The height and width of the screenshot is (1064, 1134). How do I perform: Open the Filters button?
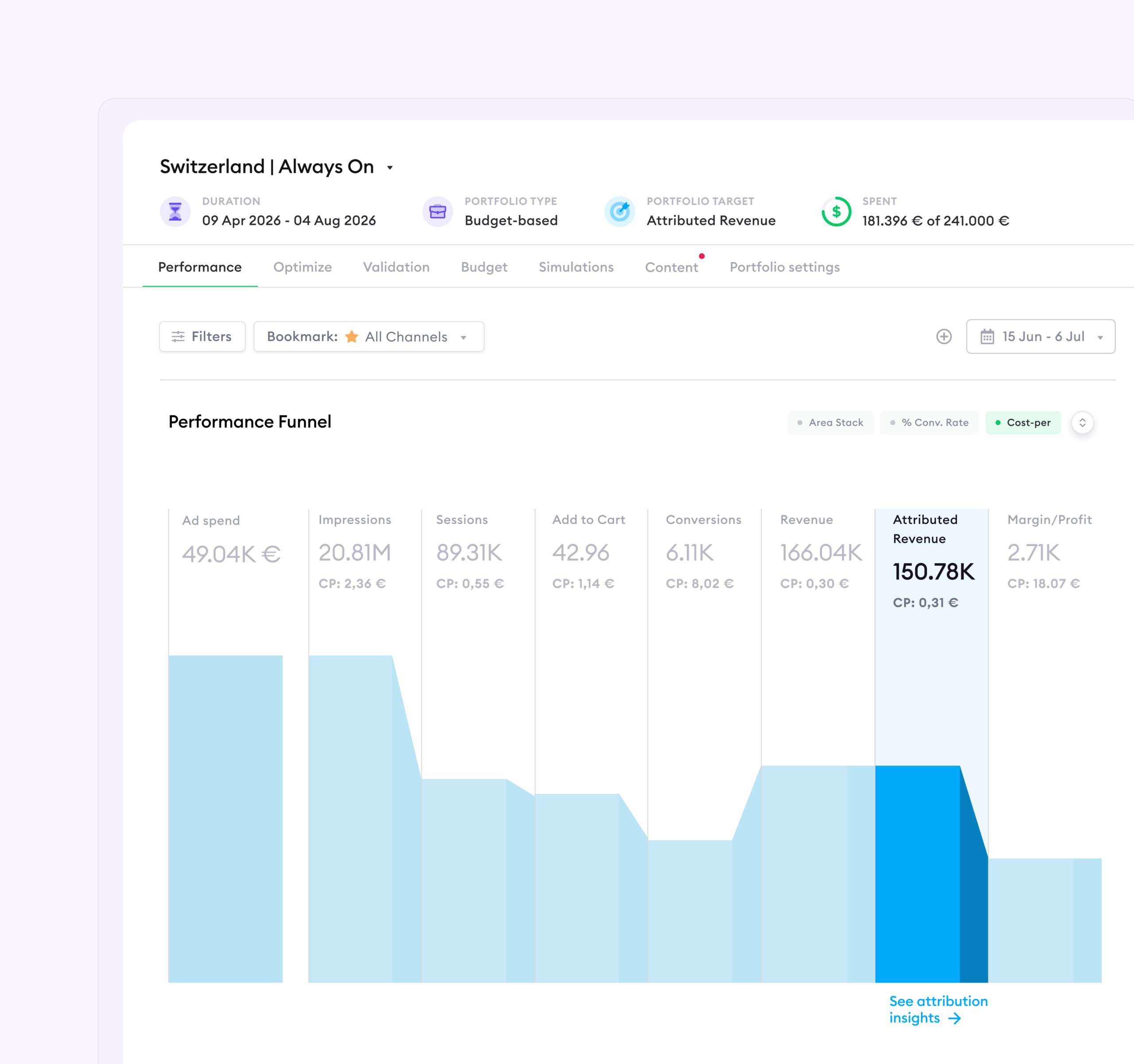coord(202,337)
